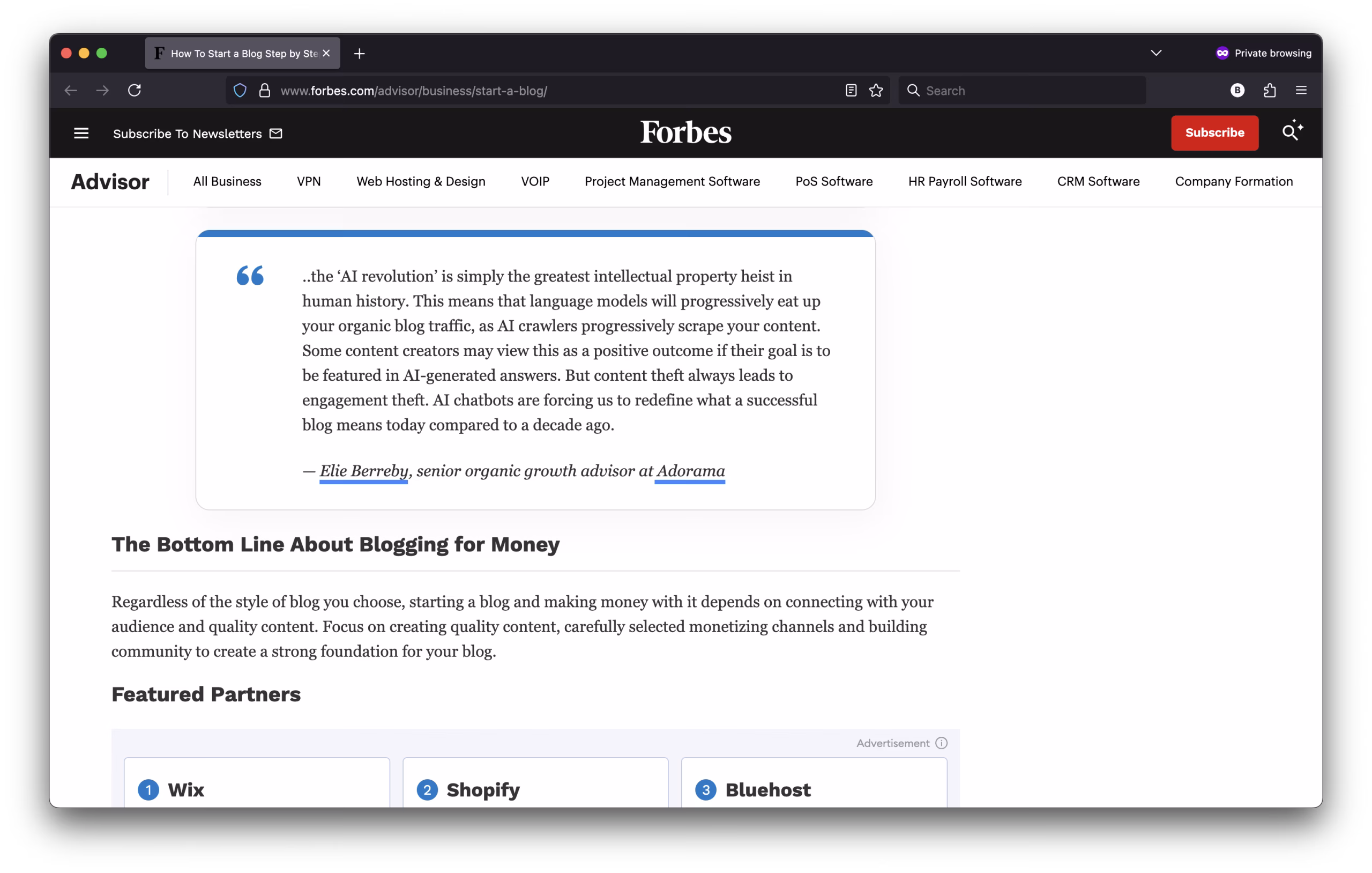Viewport: 1372px width, 873px height.
Task: Open the Forbes hamburger menu
Action: pos(81,133)
